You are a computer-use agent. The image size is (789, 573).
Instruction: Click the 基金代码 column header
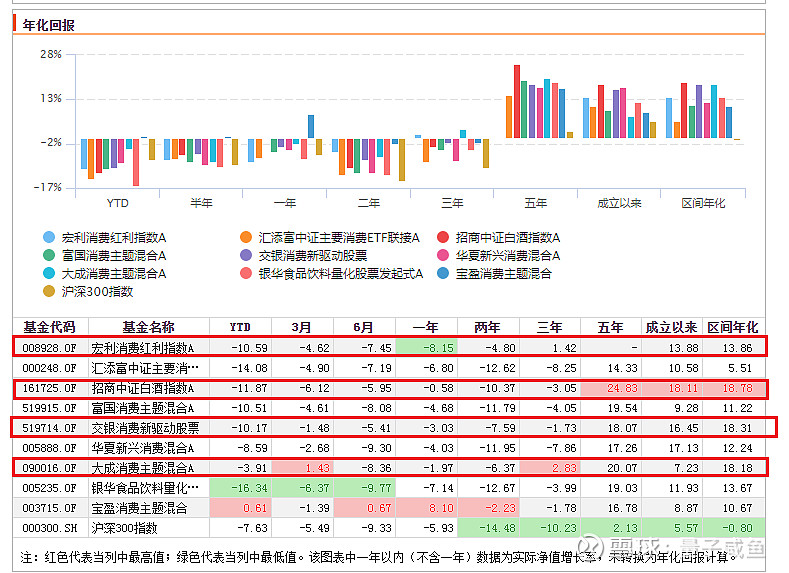(49, 328)
